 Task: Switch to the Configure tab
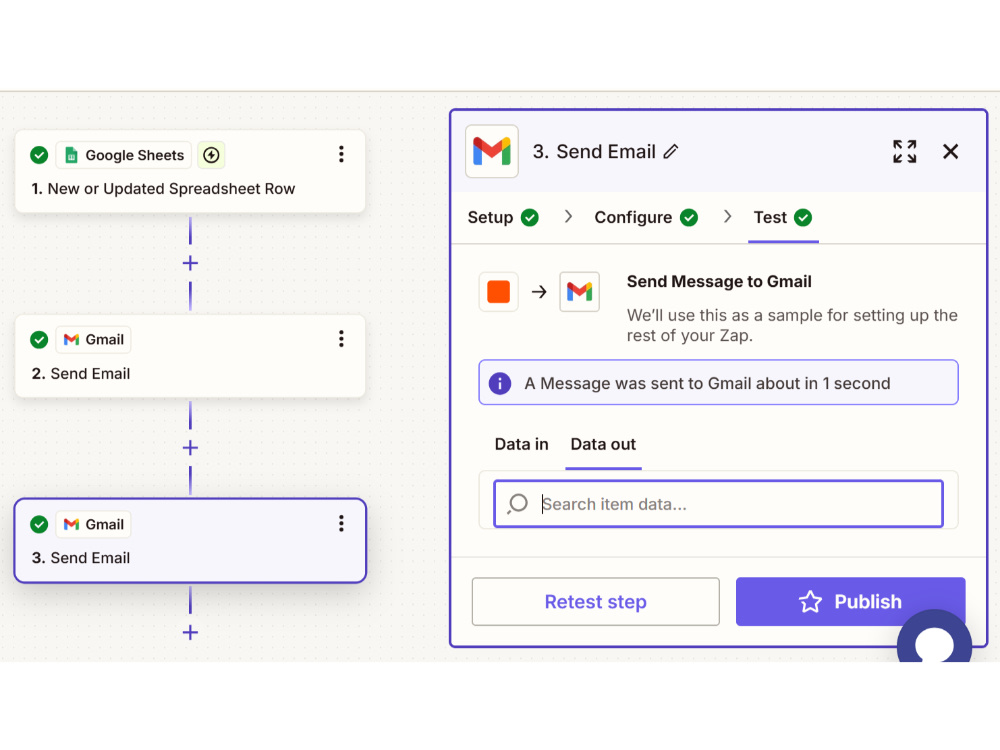(x=645, y=217)
